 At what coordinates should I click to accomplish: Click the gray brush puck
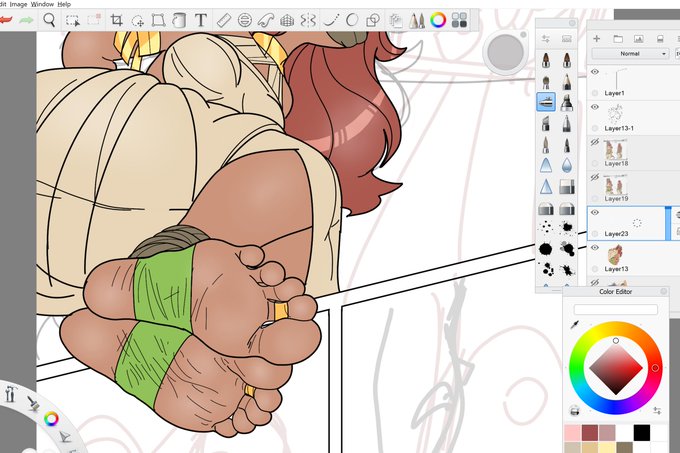pyautogui.click(x=505, y=52)
